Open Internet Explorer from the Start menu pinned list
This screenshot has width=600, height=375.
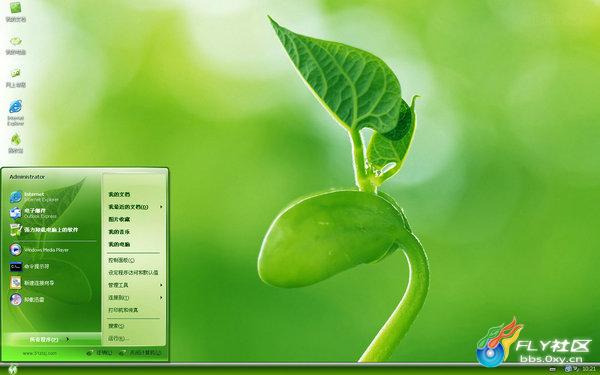coord(34,197)
